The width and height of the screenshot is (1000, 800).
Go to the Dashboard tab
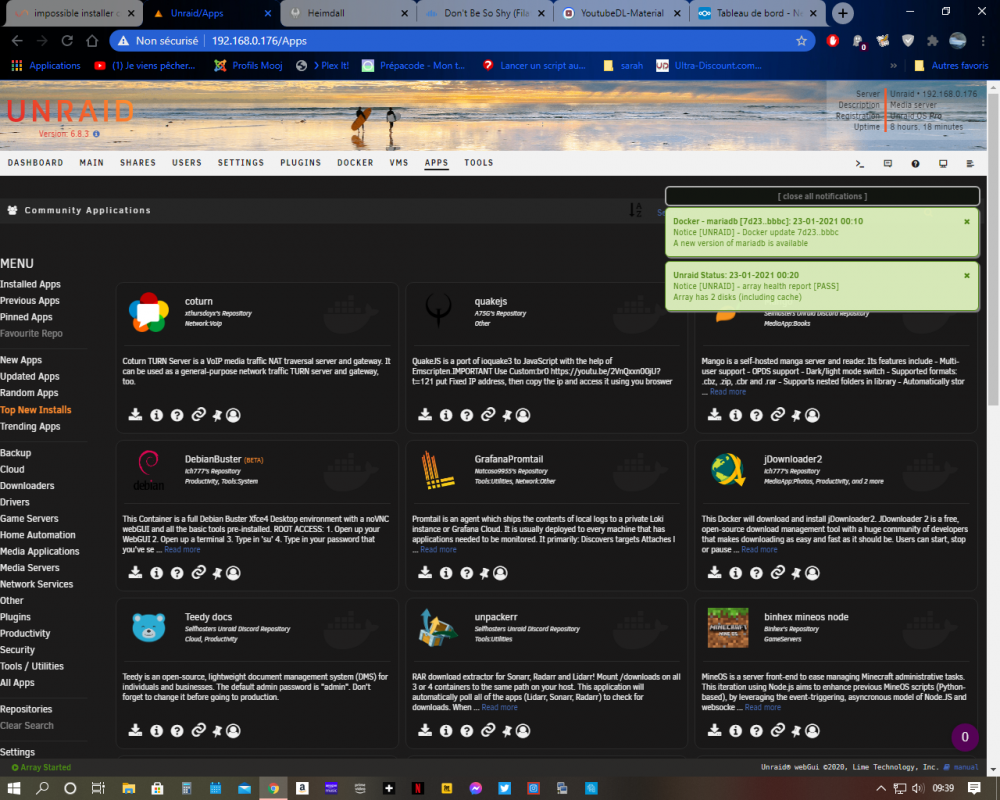(36, 163)
